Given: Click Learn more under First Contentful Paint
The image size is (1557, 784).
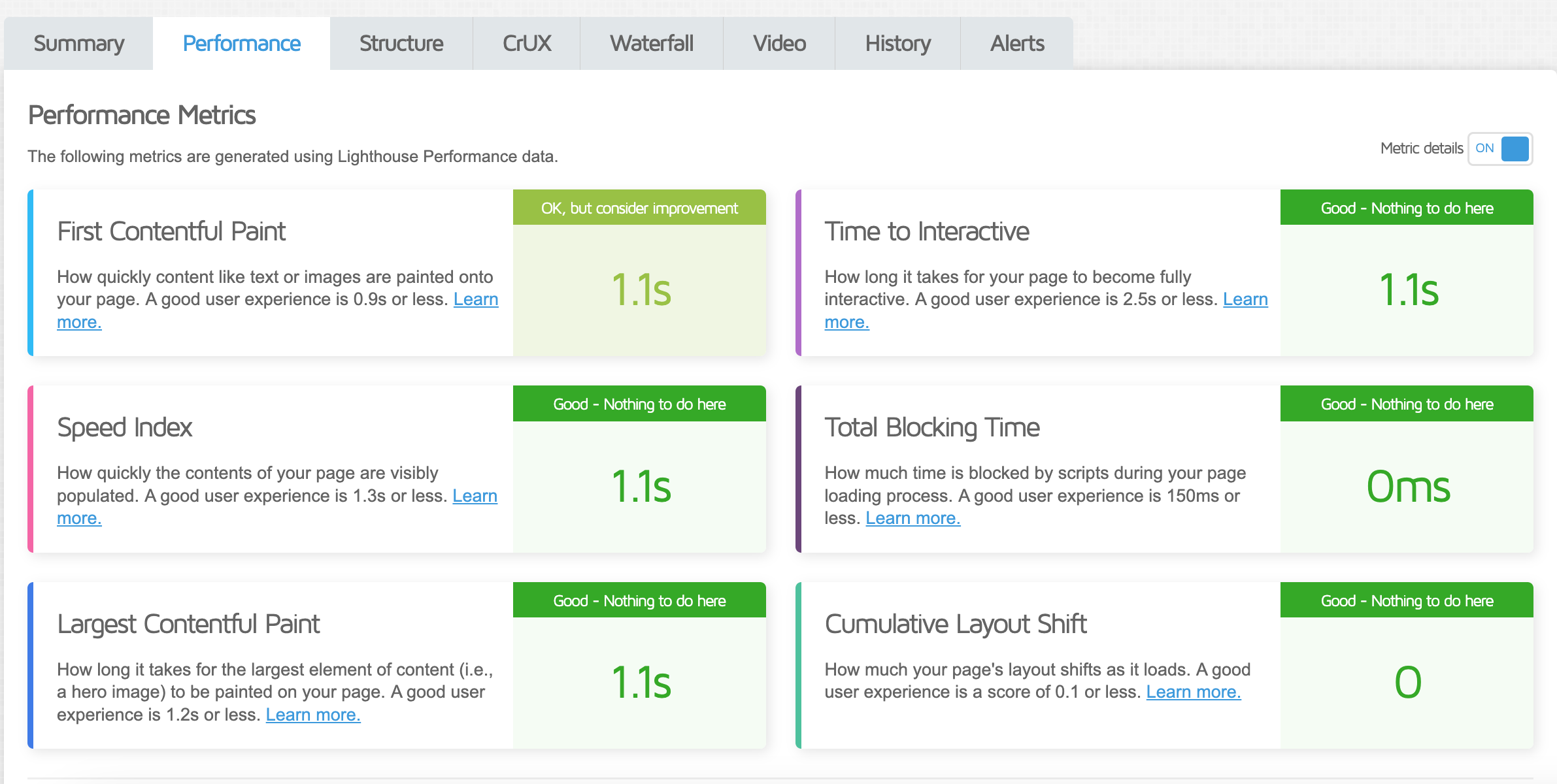Looking at the screenshot, I should (x=475, y=299).
